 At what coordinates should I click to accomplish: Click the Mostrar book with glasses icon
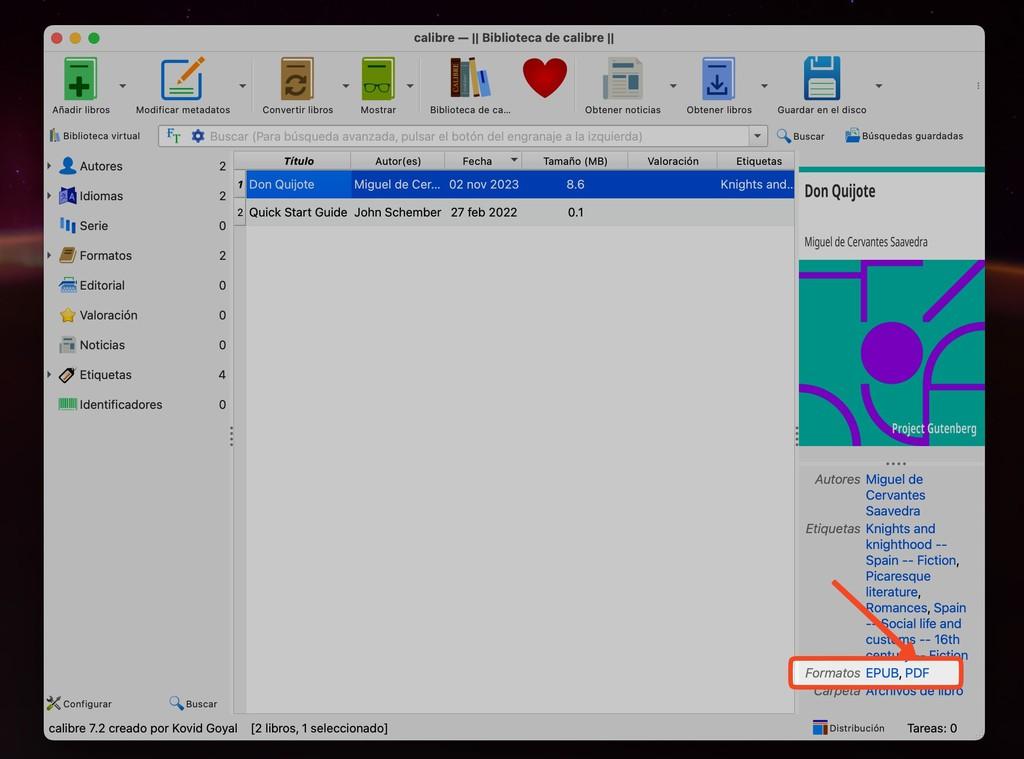378,78
